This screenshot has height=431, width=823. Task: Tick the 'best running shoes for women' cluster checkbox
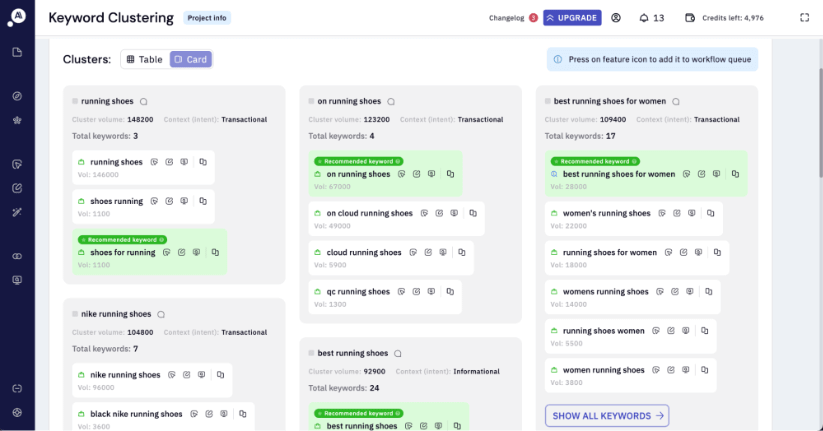(548, 101)
